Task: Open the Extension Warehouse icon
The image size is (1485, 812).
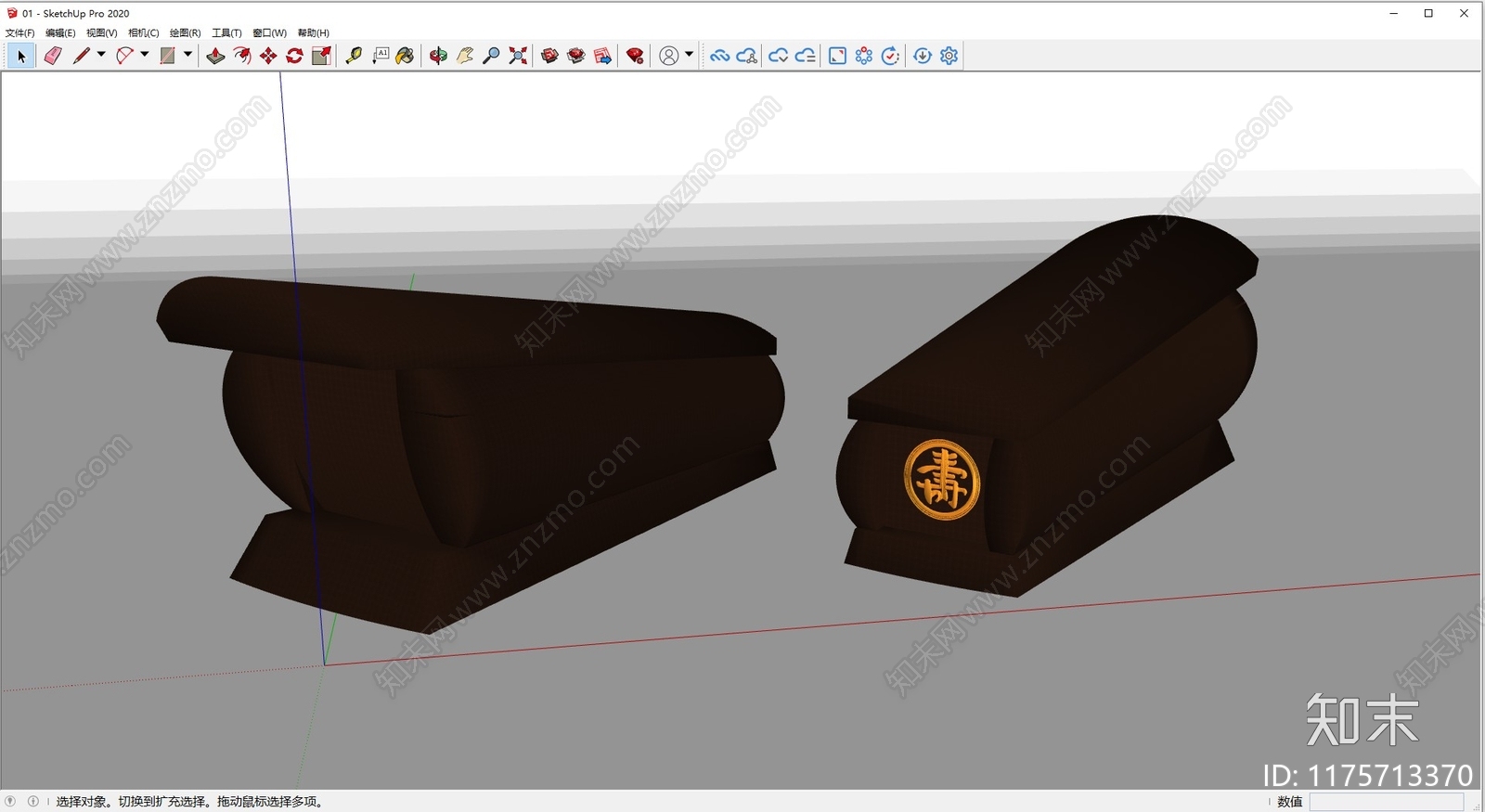Action: (x=576, y=57)
